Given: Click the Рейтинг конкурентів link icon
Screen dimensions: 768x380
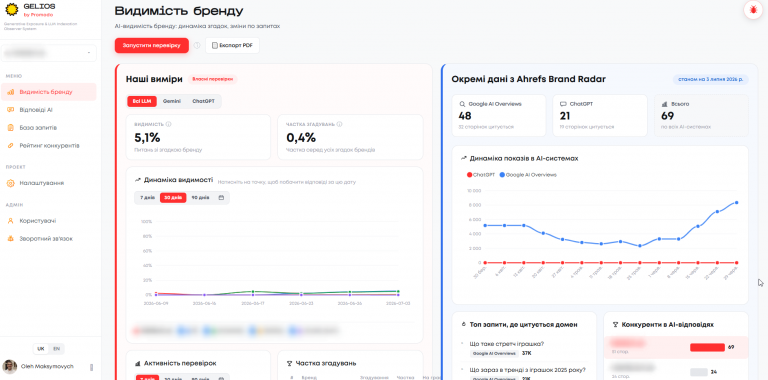Looking at the screenshot, I should coord(11,146).
